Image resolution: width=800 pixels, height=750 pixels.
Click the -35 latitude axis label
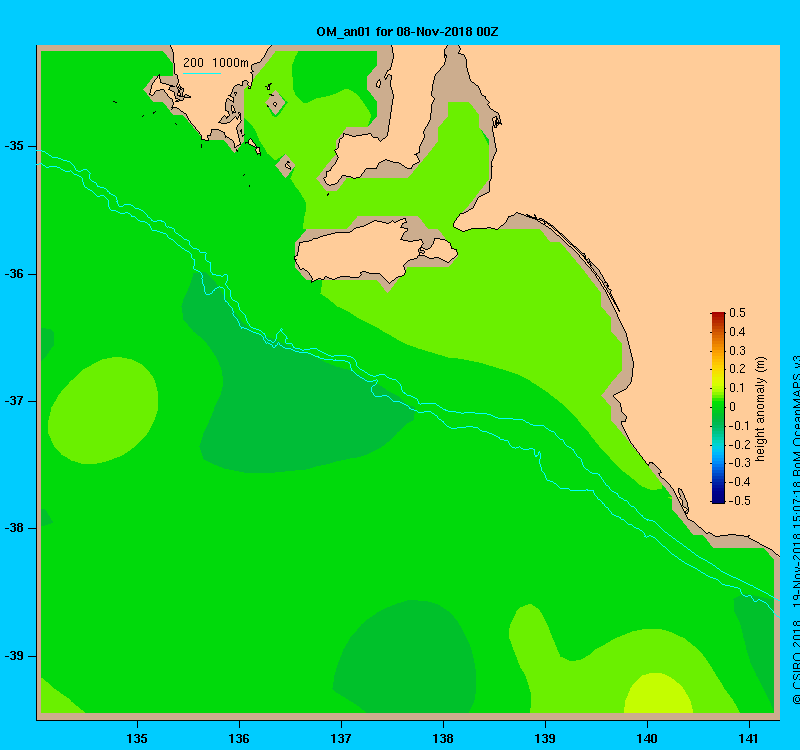pos(14,146)
